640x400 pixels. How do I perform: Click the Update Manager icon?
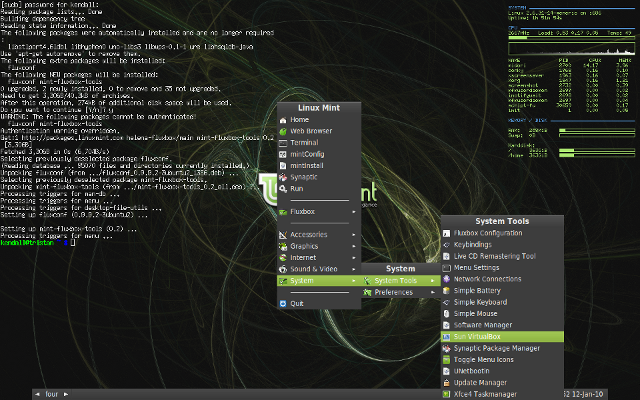point(447,383)
